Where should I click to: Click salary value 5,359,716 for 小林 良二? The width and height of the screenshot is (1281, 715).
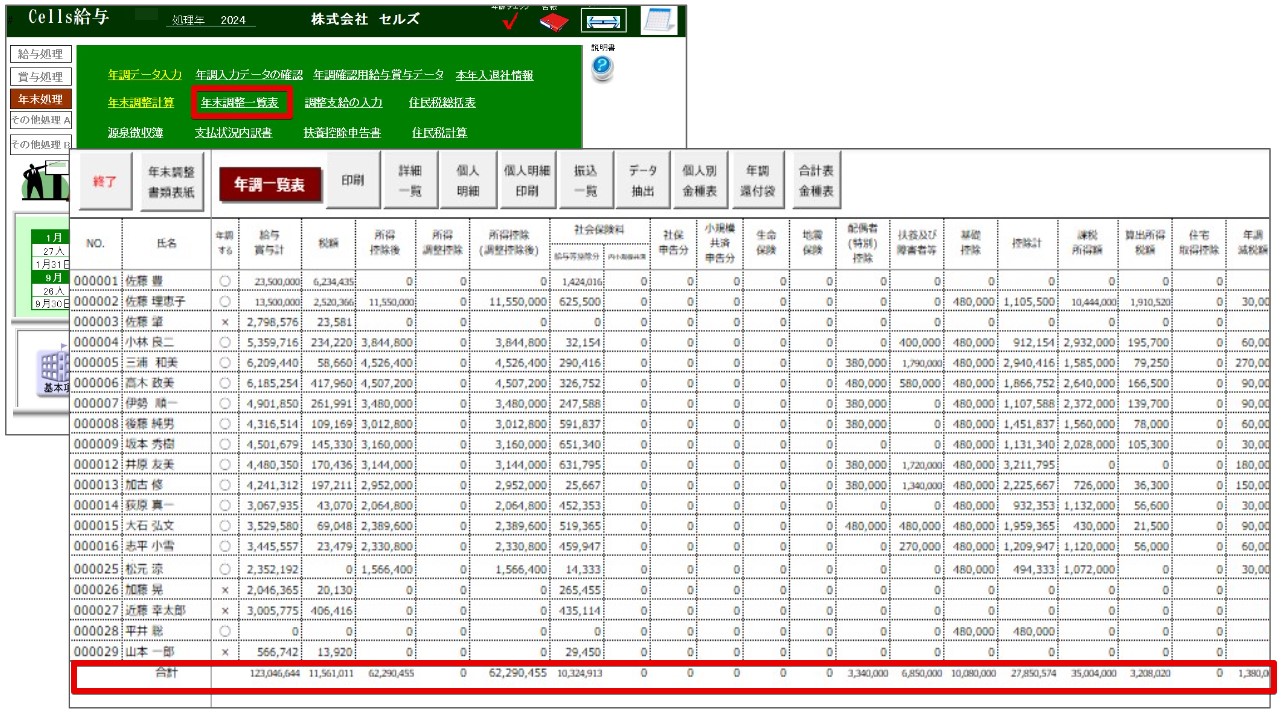pyautogui.click(x=272, y=342)
